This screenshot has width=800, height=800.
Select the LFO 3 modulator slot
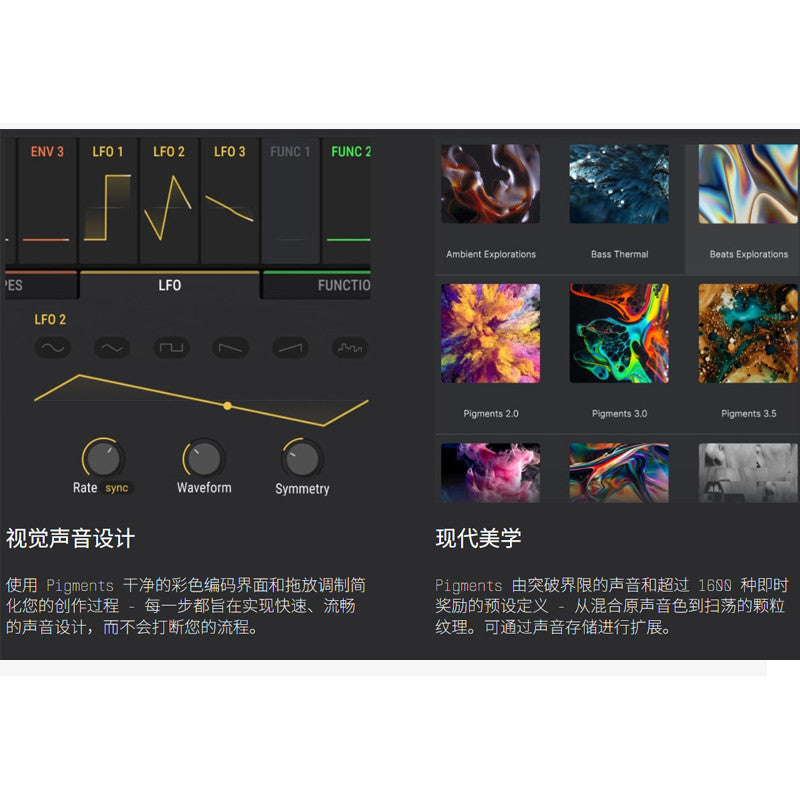pyautogui.click(x=230, y=201)
